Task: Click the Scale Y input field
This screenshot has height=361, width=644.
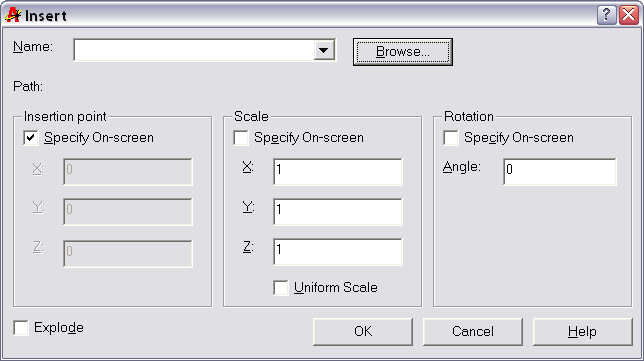Action: [x=338, y=212]
